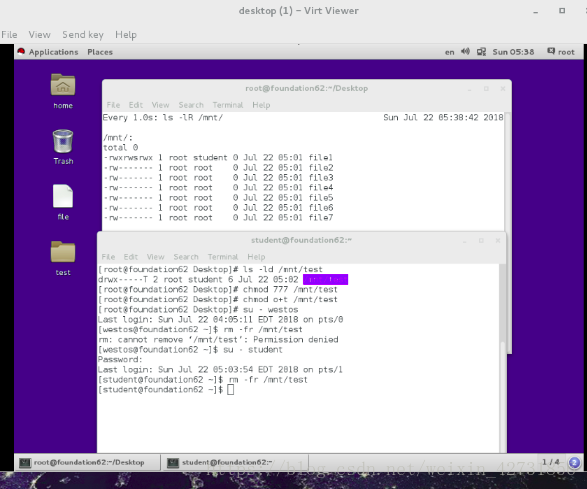Minimize the Virt Viewer window
587x489 pixels.
(x=536, y=11)
